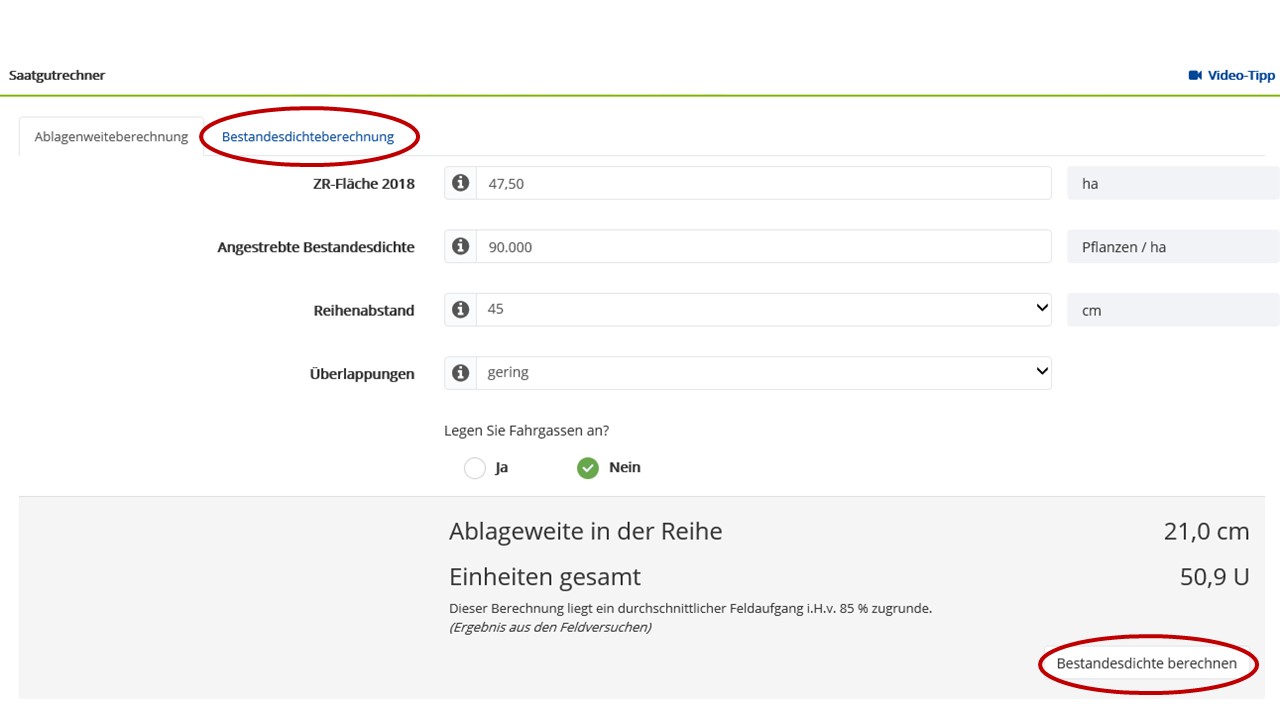Select the Ja radio button for Fahrgassen

click(475, 468)
